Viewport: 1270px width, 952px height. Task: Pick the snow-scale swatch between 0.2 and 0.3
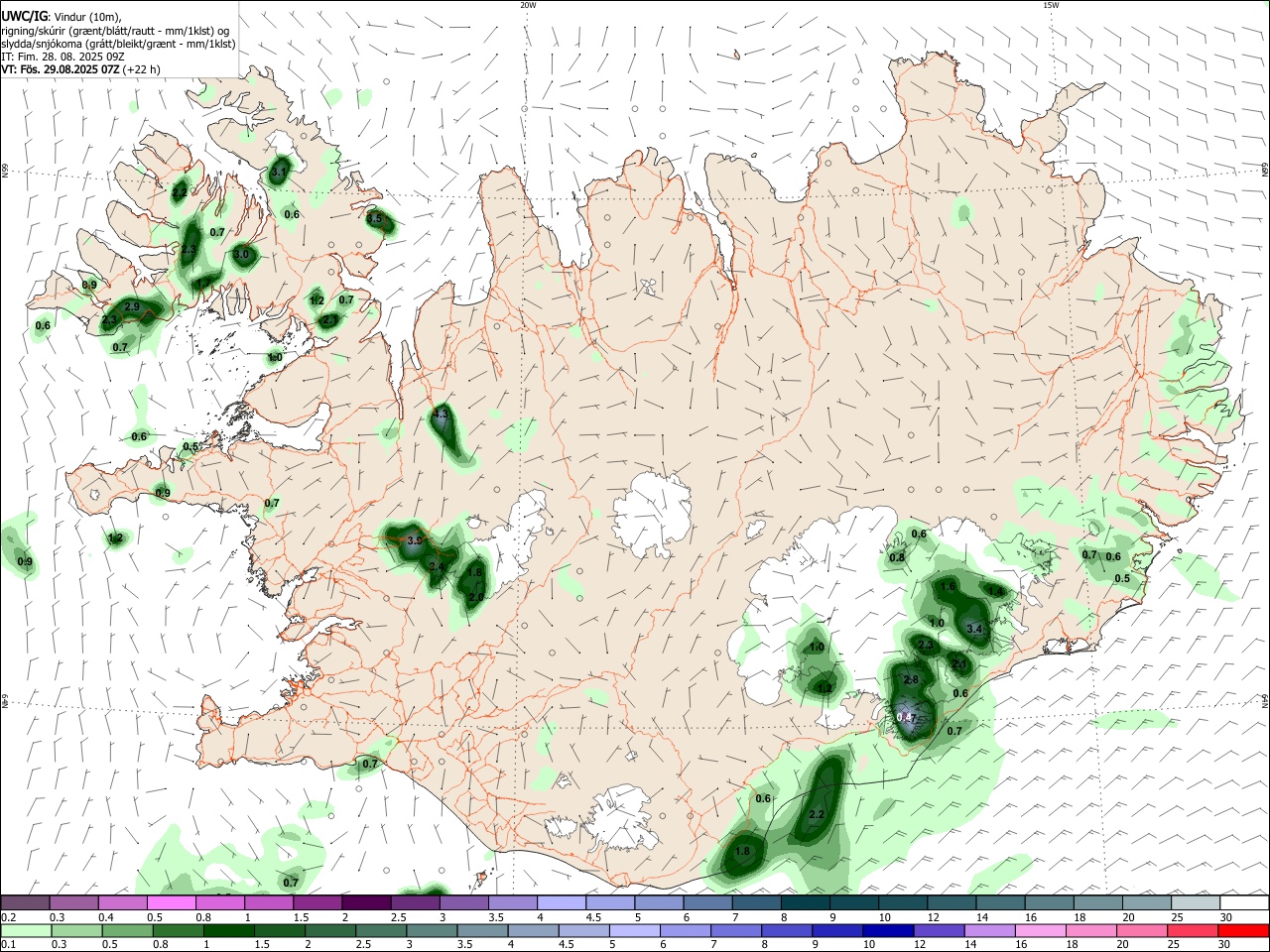(25, 902)
